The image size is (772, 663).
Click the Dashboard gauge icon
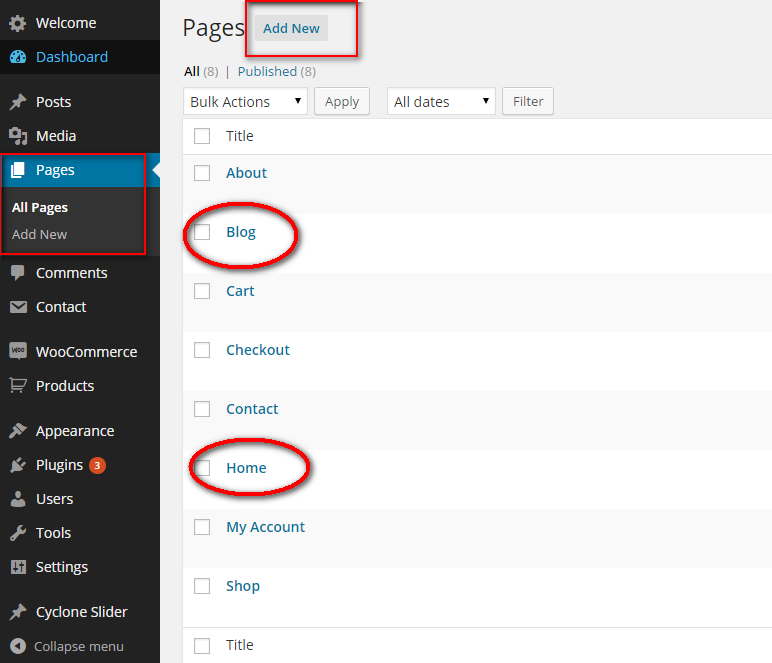click(x=18, y=57)
